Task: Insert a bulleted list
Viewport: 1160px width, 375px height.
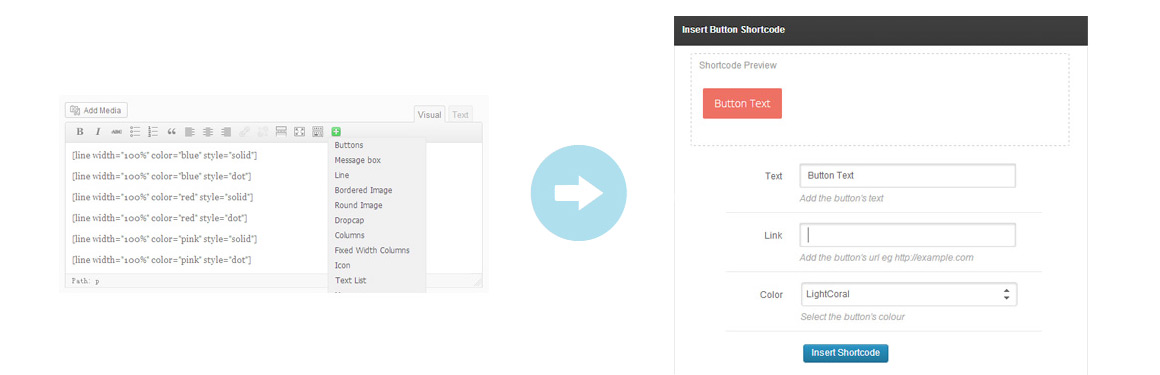Action: 135,132
